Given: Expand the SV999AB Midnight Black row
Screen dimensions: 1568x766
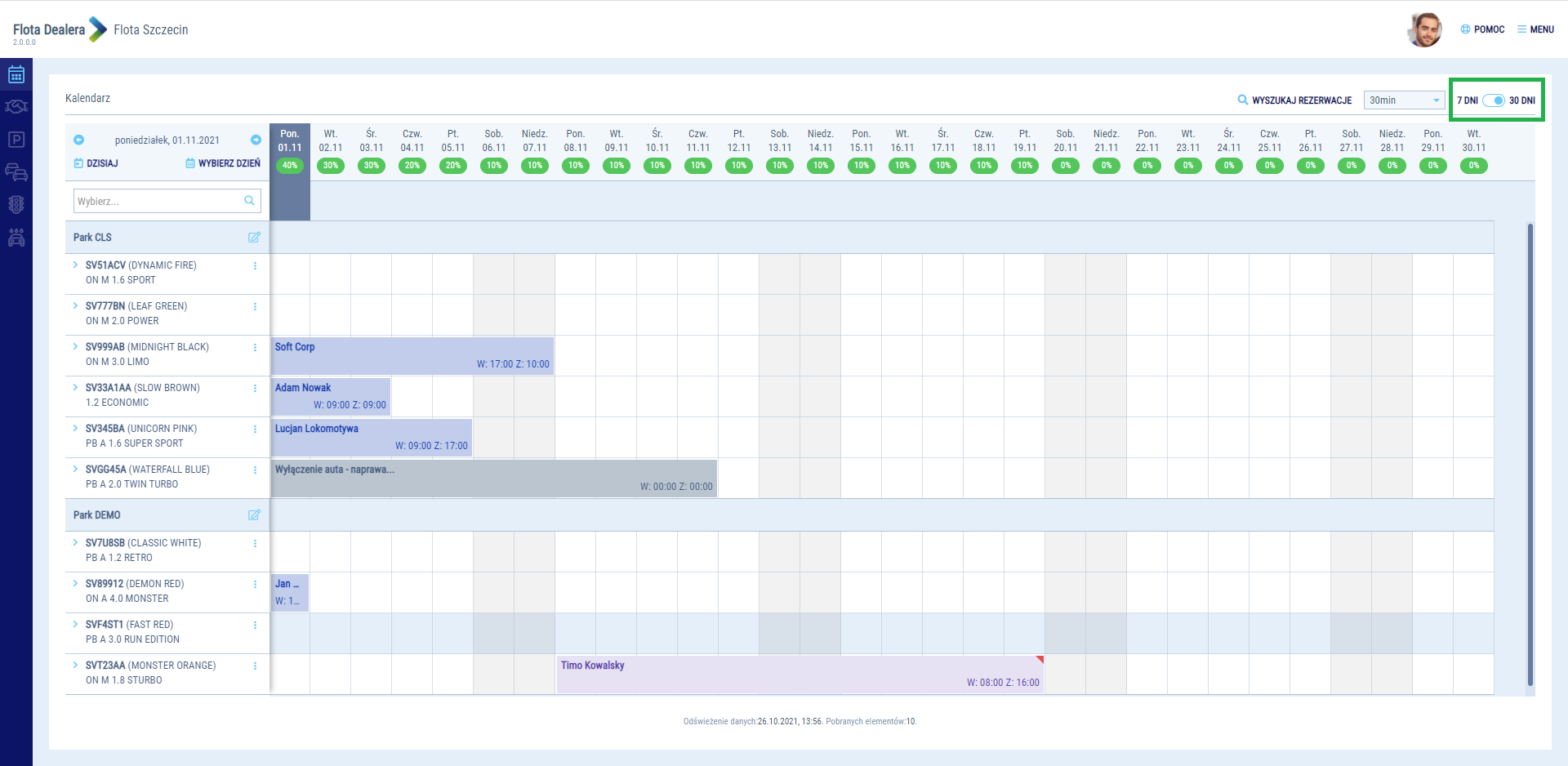Looking at the screenshot, I should 76,346.
